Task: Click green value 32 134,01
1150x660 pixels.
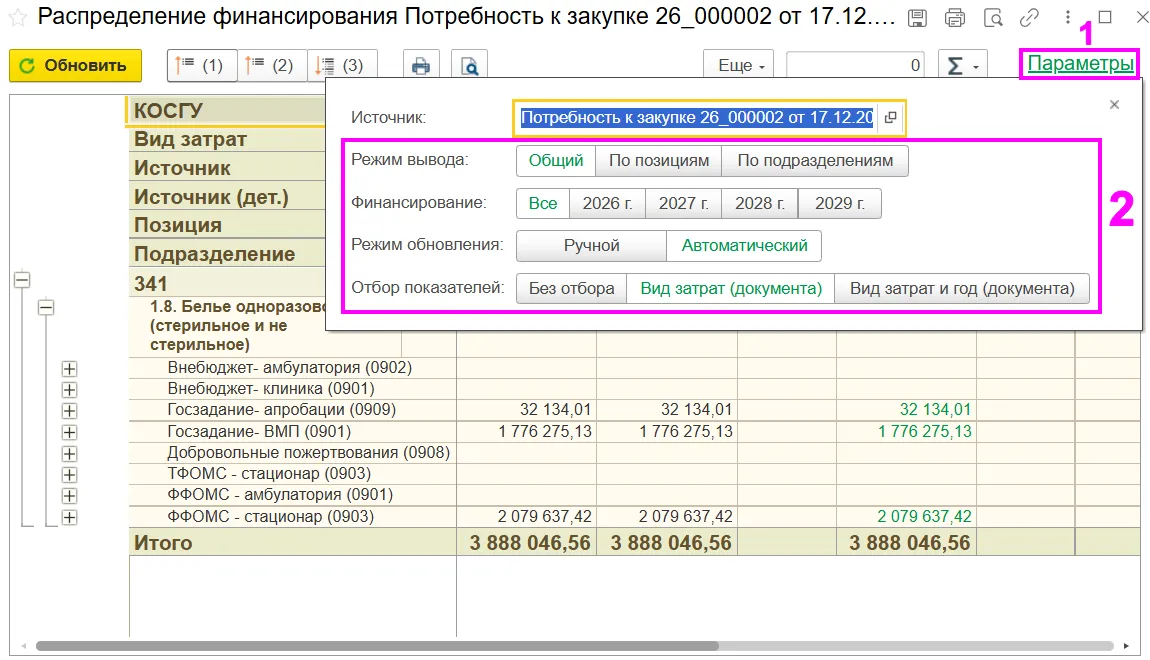Action: pos(935,410)
